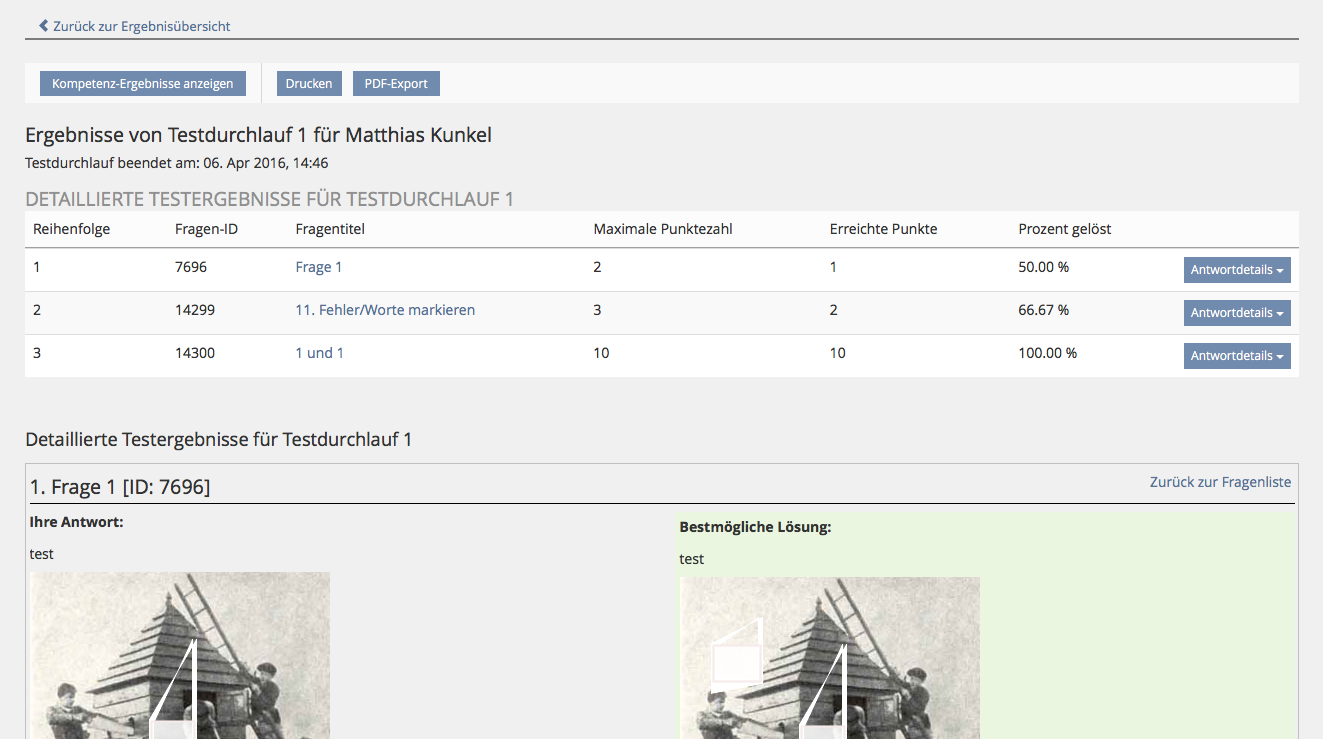
Task: Open the 1 und 1 question link
Action: pyautogui.click(x=319, y=353)
